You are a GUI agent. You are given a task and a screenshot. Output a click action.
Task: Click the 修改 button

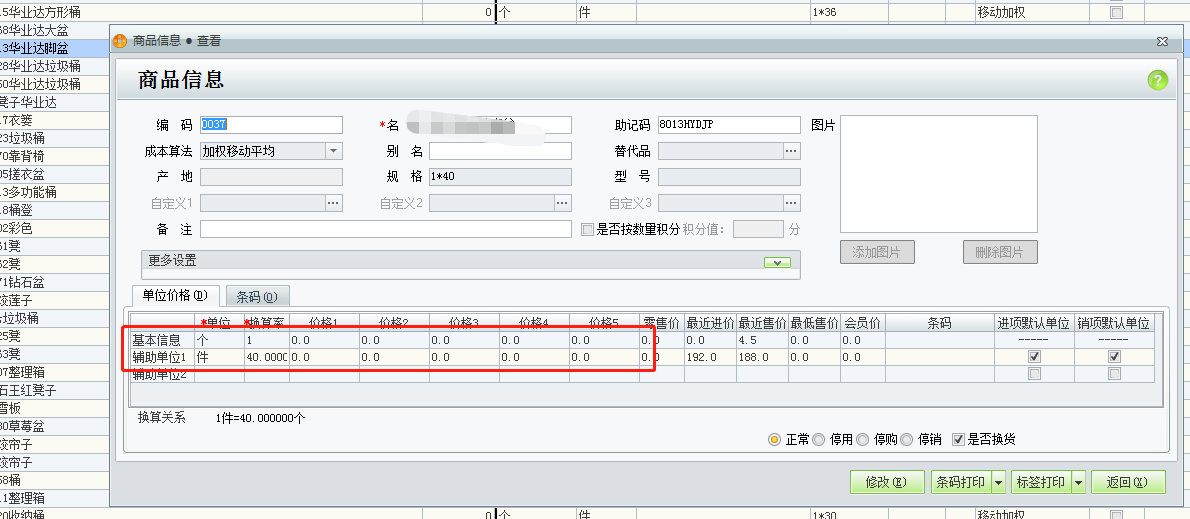(886, 482)
